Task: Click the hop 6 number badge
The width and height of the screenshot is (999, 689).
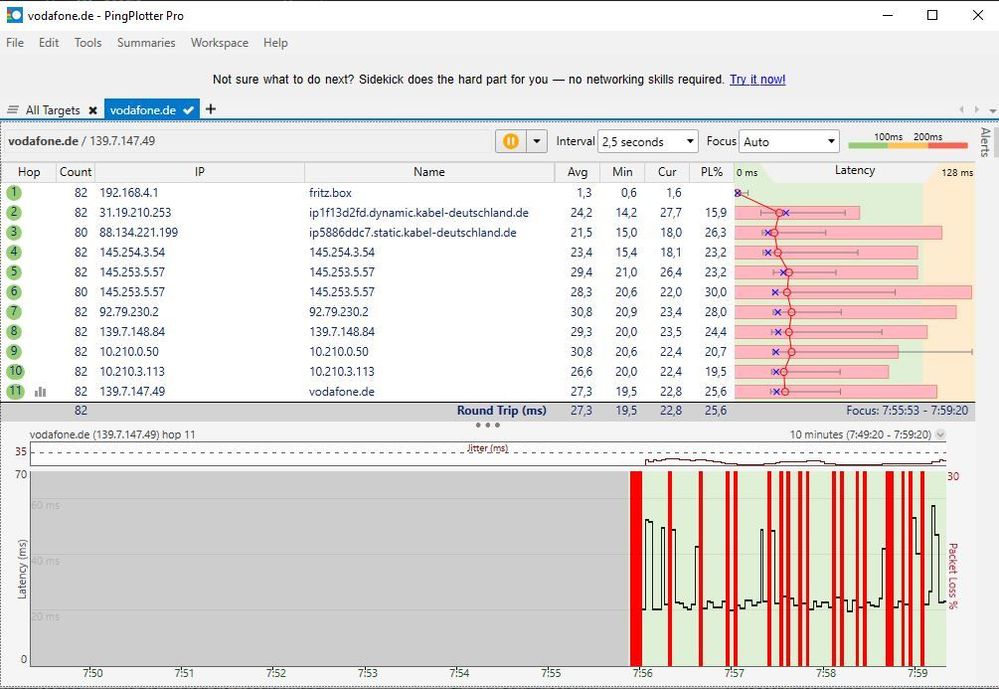Action: tap(15, 292)
